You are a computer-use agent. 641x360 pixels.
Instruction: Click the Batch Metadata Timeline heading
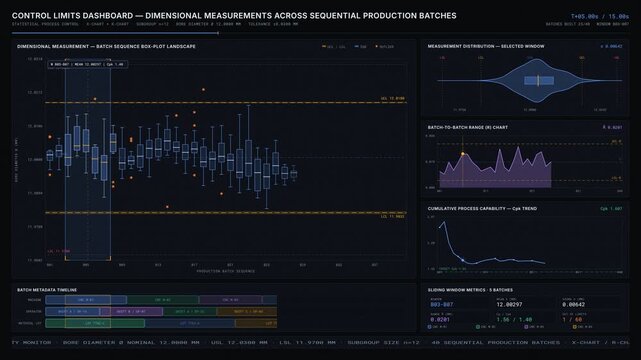pos(47,290)
